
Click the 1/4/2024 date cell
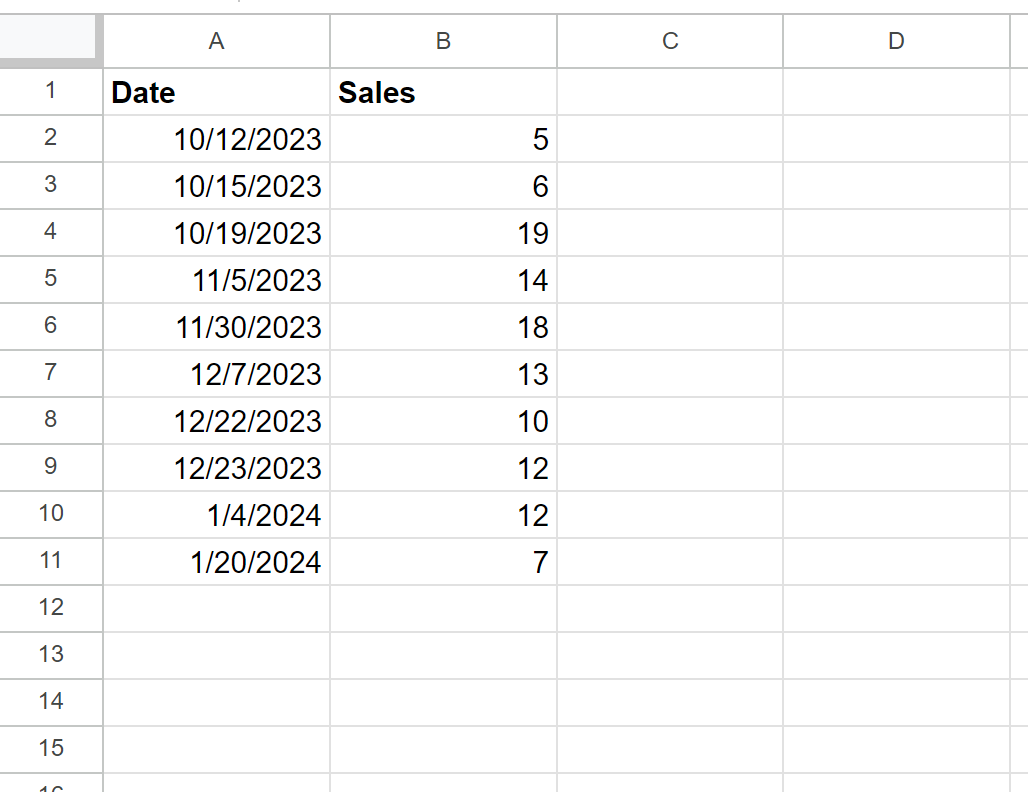coord(215,515)
